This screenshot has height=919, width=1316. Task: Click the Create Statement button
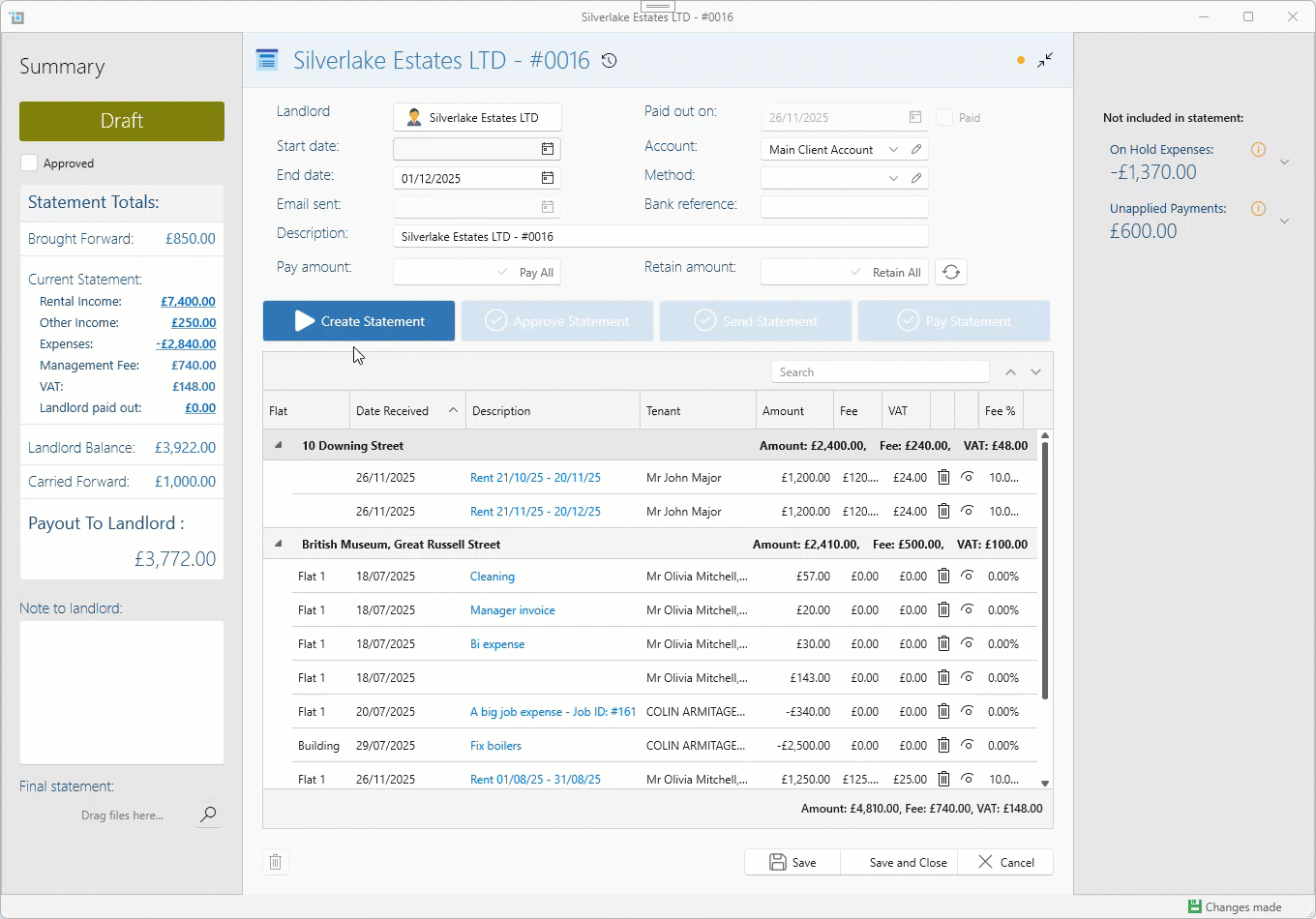point(359,321)
